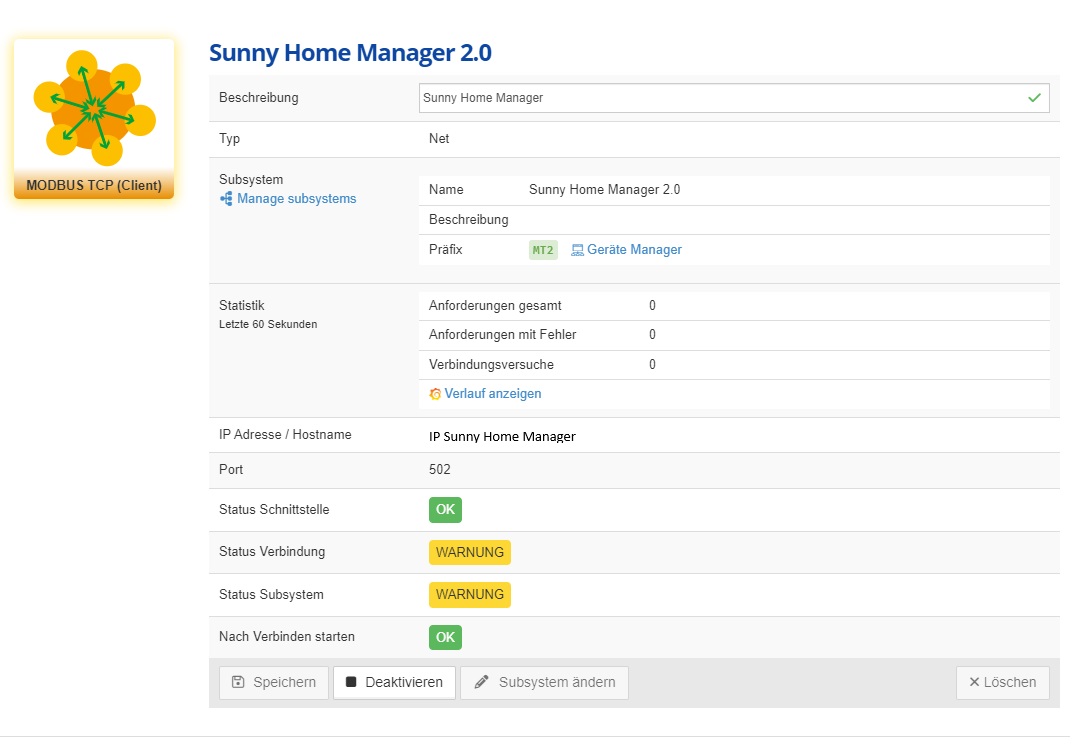Click the Manage subsystems network icon
Screen dimensions: 1079x747
[226, 199]
